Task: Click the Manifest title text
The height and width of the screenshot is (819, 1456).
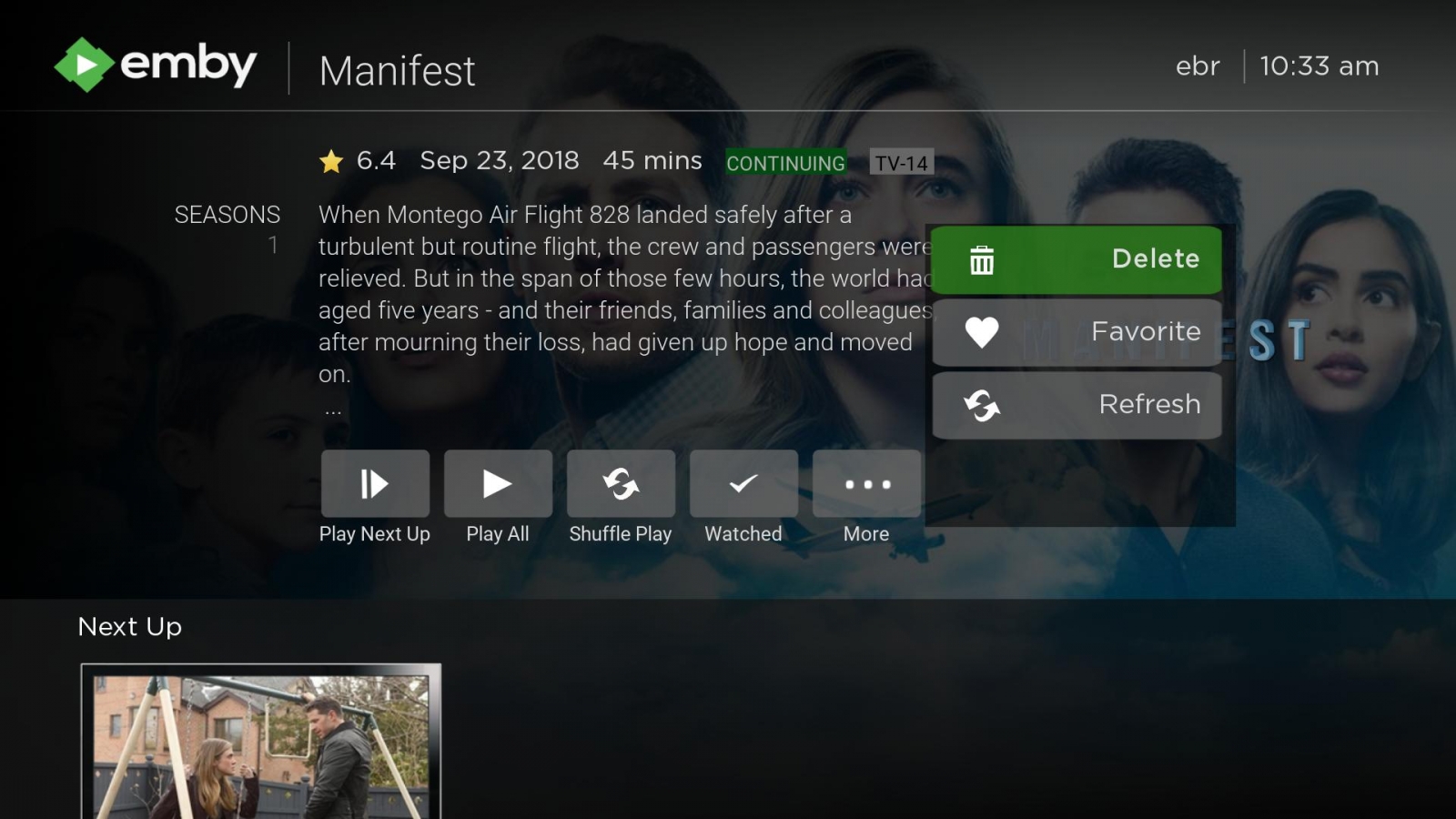Action: pos(397,71)
